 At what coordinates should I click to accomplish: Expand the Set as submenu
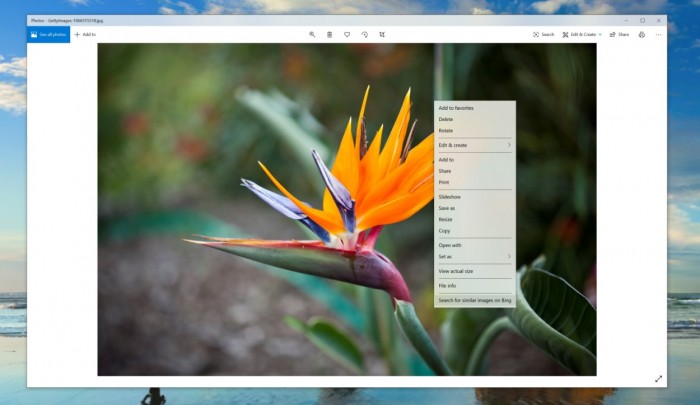[x=474, y=256]
